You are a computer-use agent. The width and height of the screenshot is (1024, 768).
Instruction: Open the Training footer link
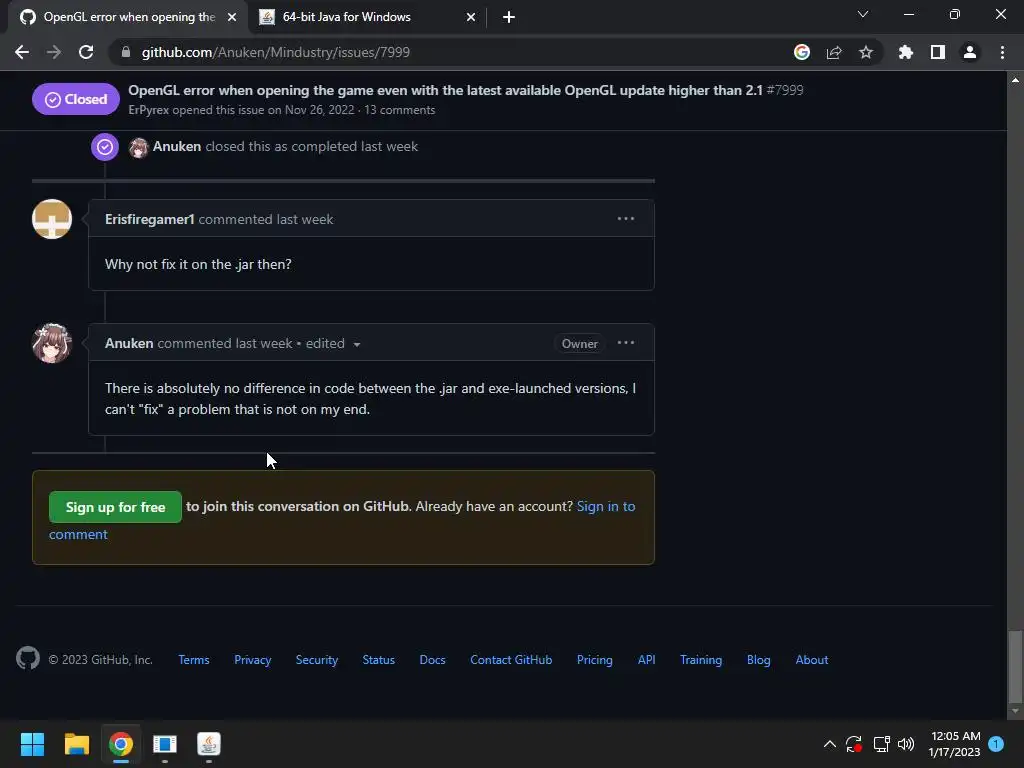pyautogui.click(x=701, y=660)
